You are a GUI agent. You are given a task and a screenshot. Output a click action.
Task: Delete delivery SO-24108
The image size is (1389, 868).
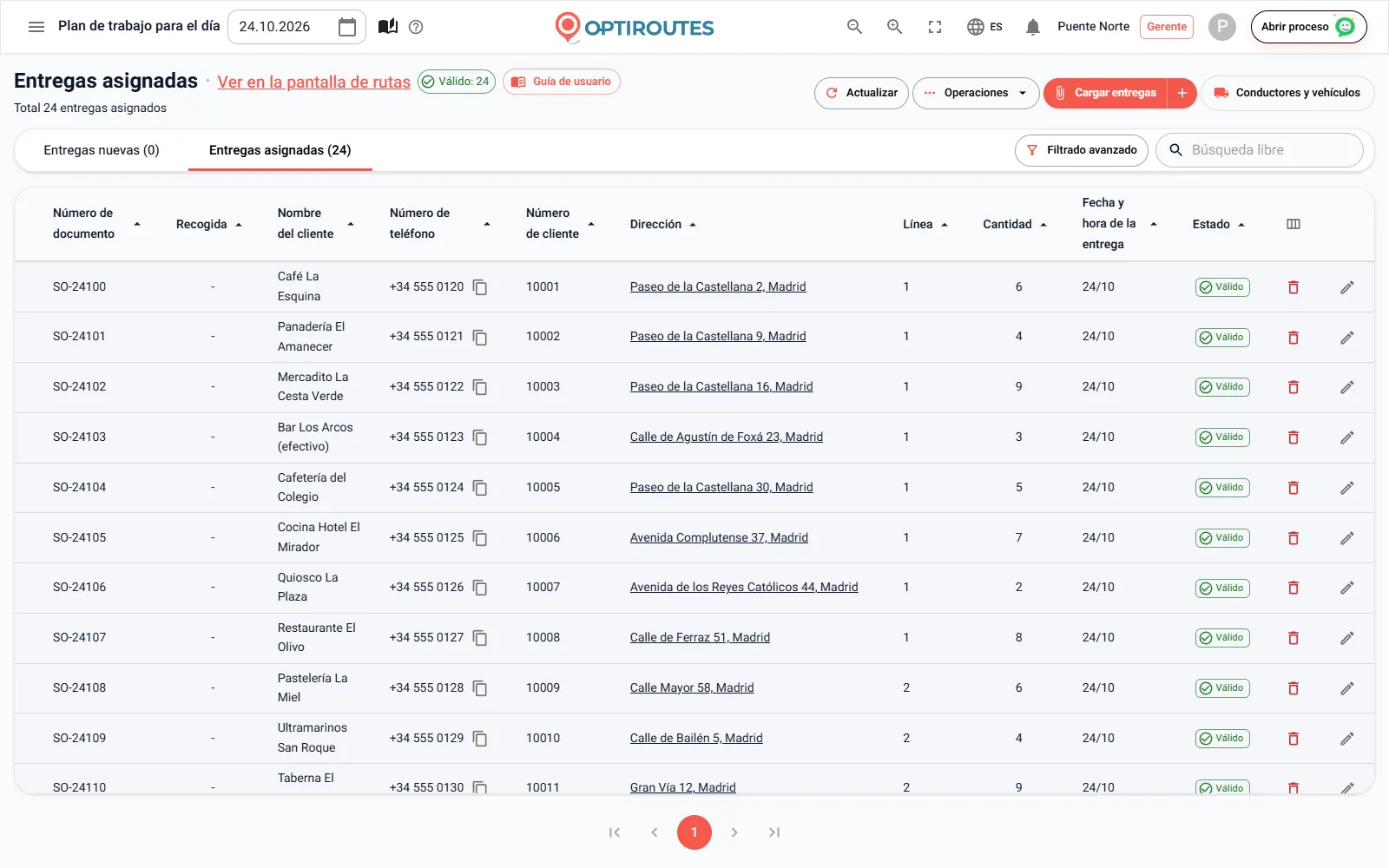(x=1294, y=688)
